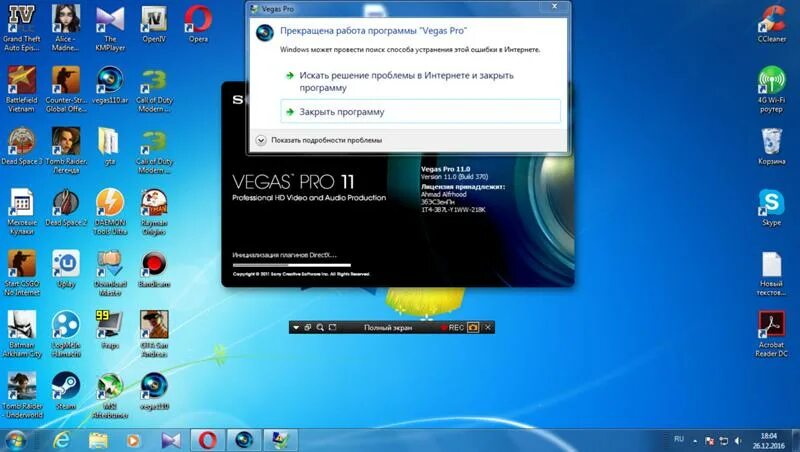Viewport: 800px width, 452px height.
Task: Open File Explorer from taskbar
Action: tap(98, 440)
